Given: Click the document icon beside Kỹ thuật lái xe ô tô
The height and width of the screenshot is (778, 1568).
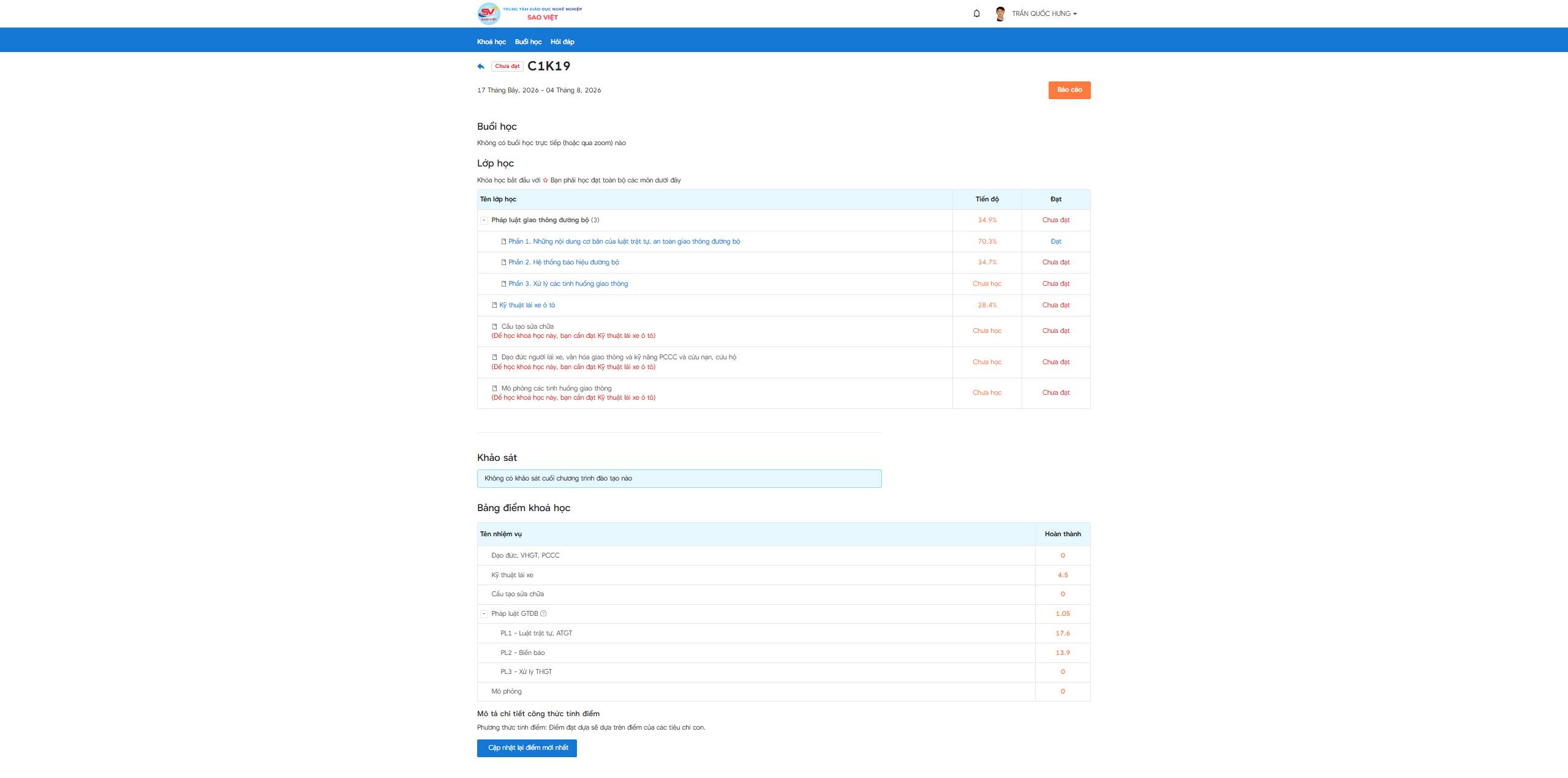Looking at the screenshot, I should tap(495, 305).
